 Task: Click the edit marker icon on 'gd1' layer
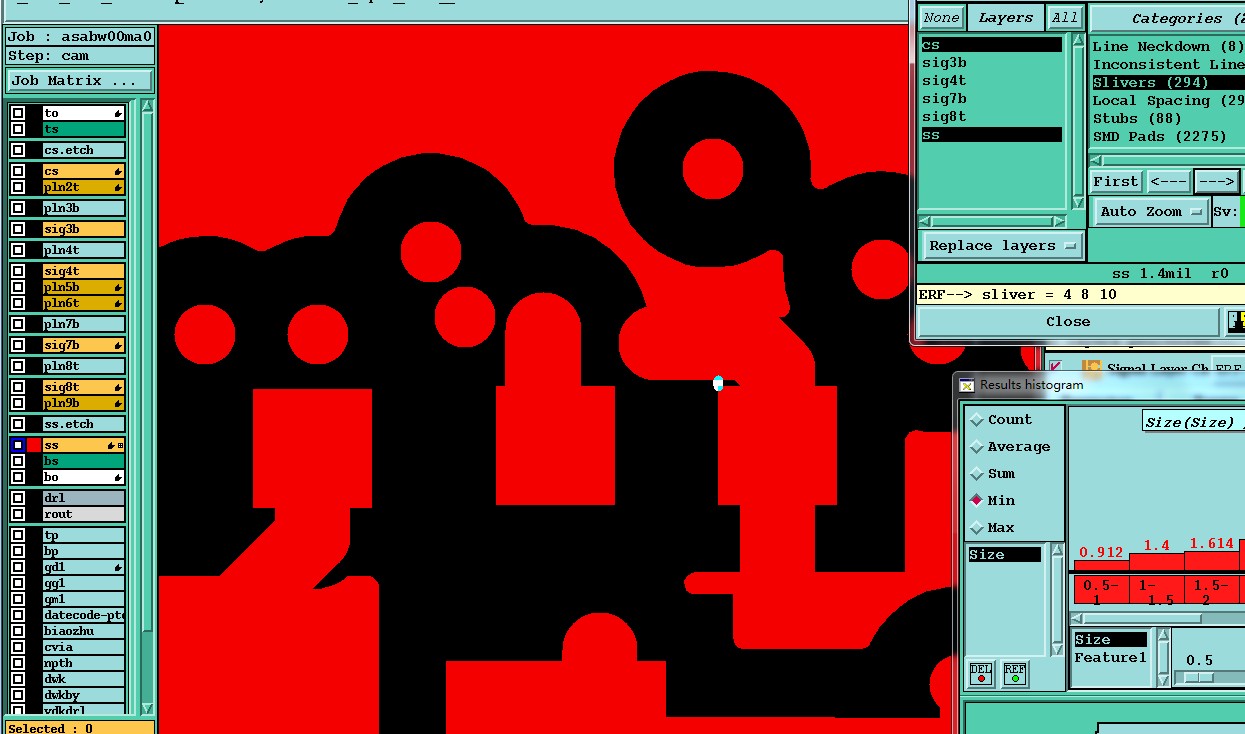click(118, 567)
